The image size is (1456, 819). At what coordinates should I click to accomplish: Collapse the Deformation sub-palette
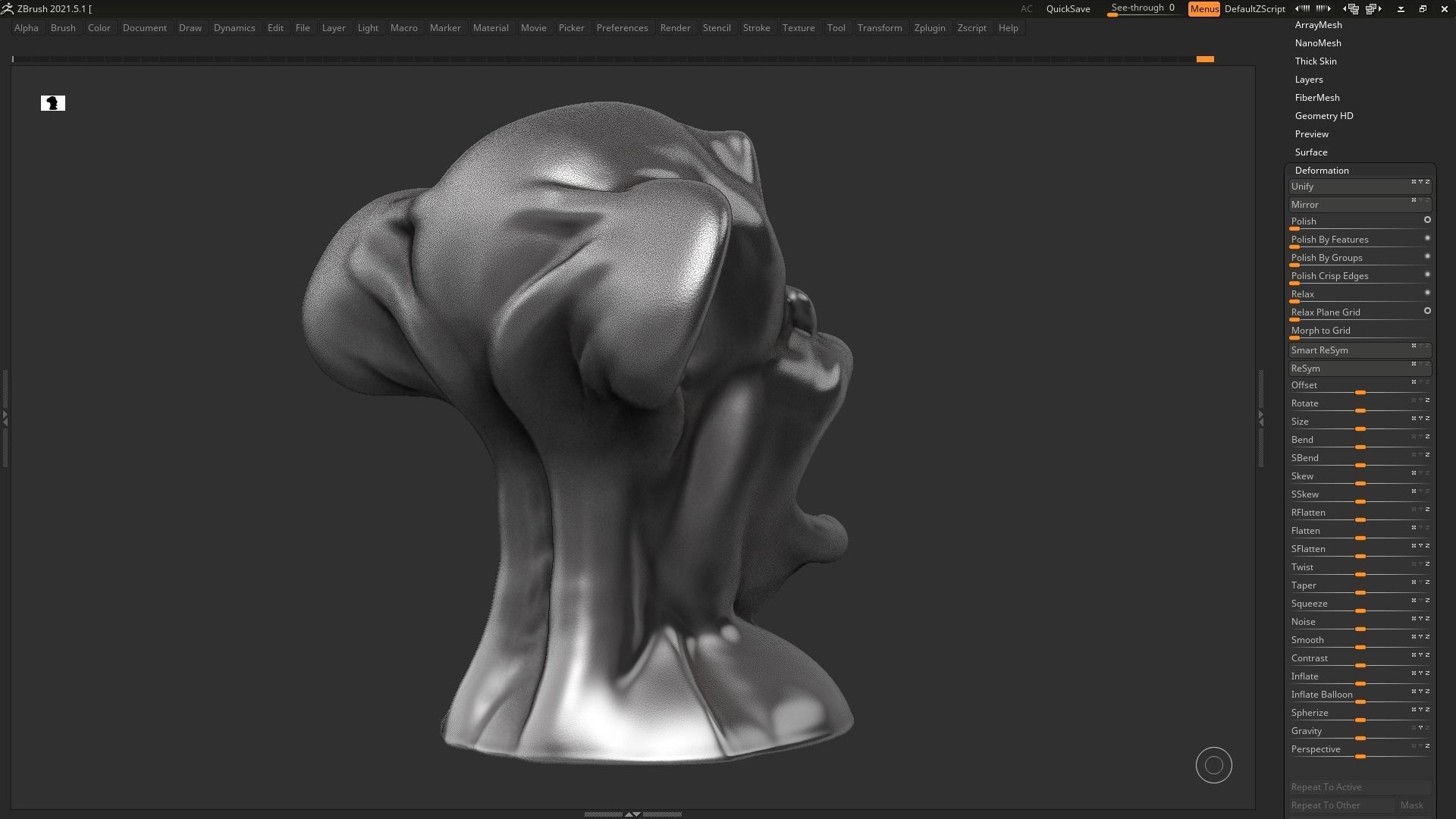click(x=1322, y=171)
